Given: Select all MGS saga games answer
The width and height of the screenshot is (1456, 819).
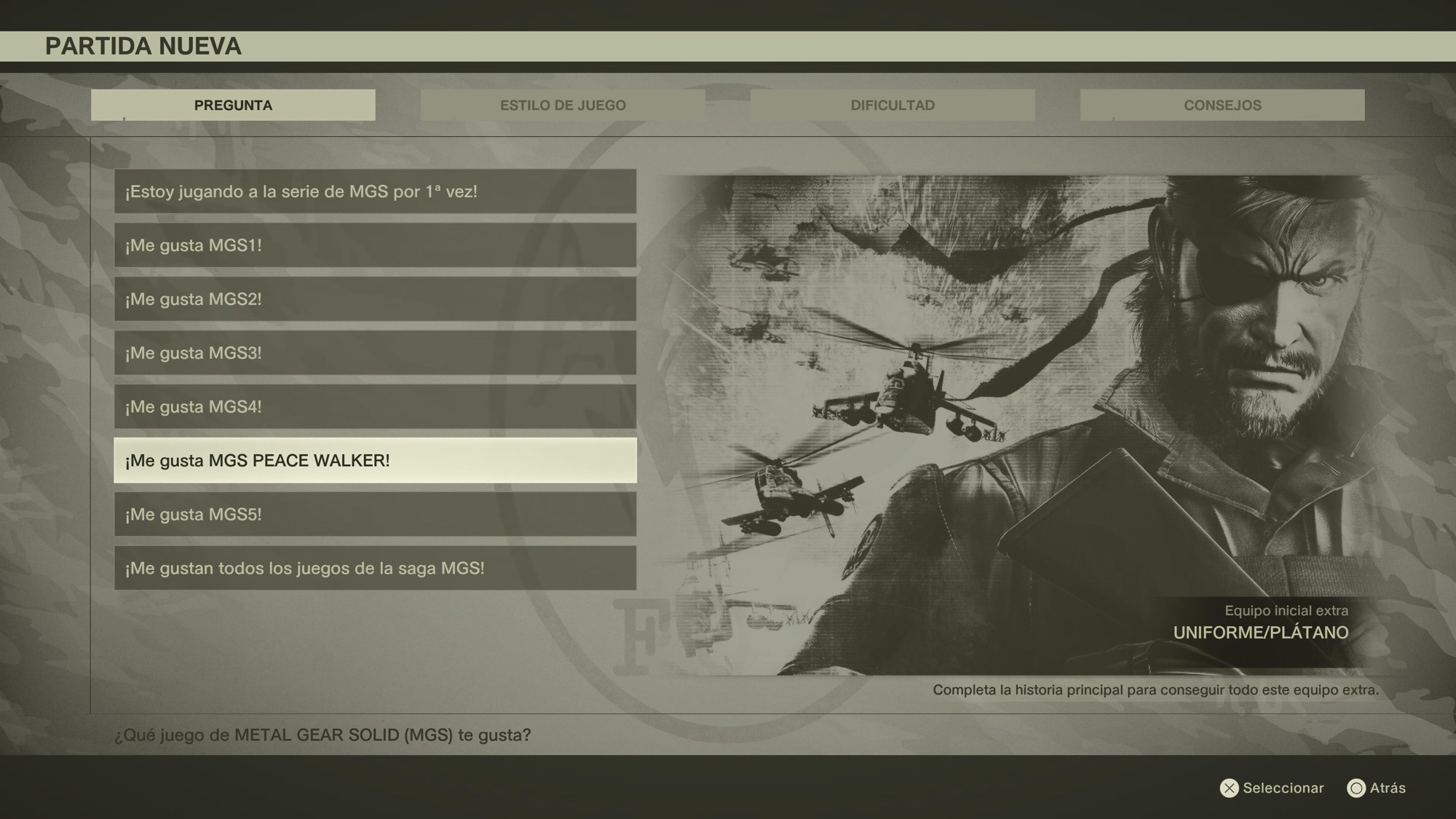Looking at the screenshot, I should click(375, 569).
